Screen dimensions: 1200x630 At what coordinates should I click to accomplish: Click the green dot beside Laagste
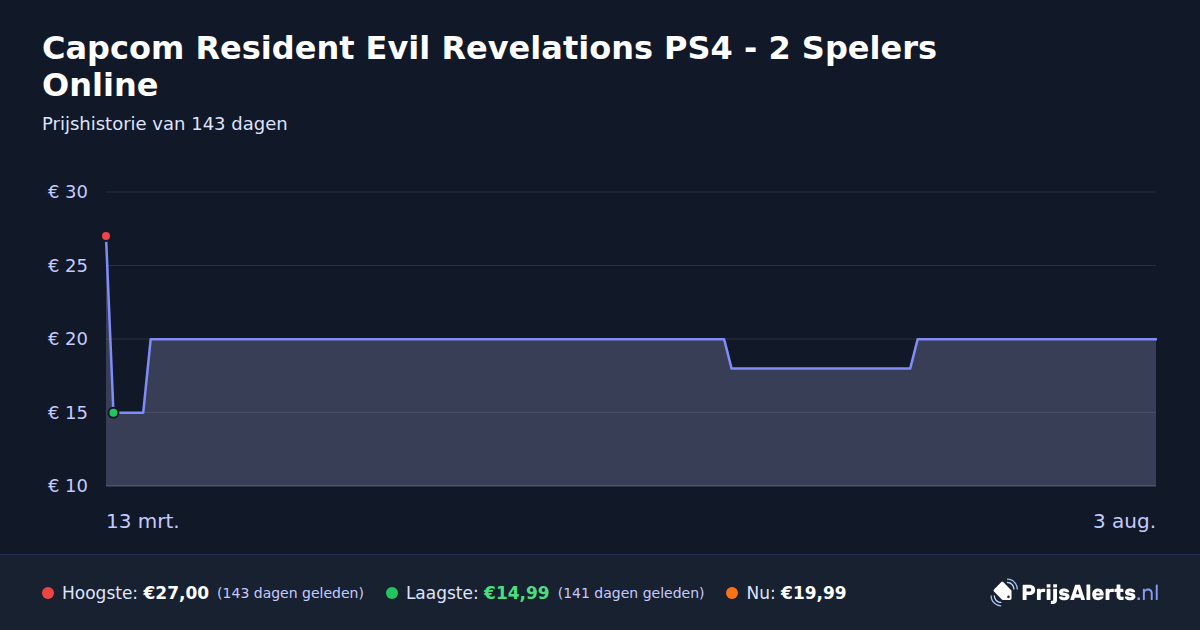pos(392,593)
